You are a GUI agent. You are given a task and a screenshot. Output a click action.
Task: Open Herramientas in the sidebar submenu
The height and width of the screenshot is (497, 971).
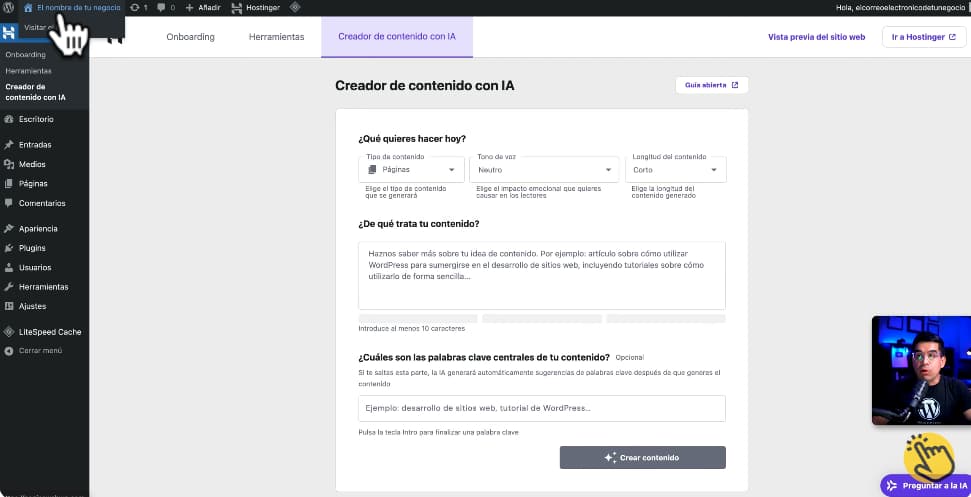click(28, 71)
